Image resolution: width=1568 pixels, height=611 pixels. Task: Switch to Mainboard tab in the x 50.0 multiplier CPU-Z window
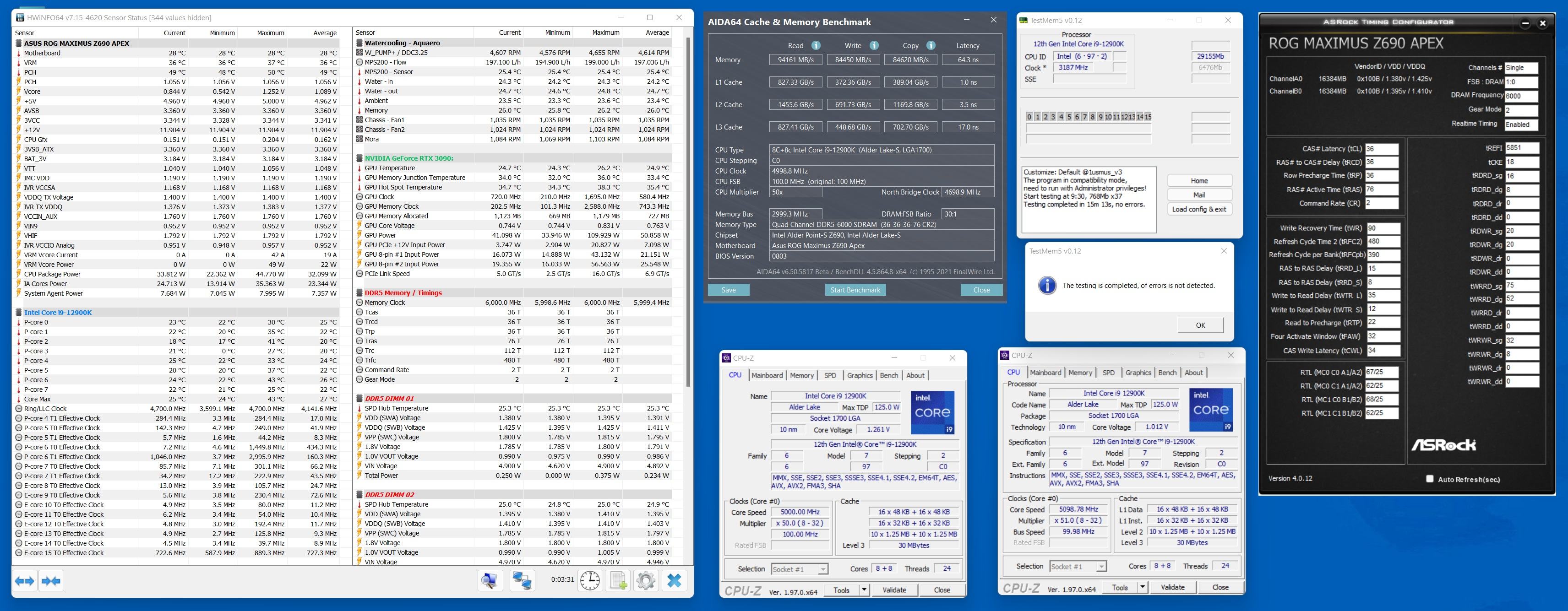pyautogui.click(x=767, y=375)
